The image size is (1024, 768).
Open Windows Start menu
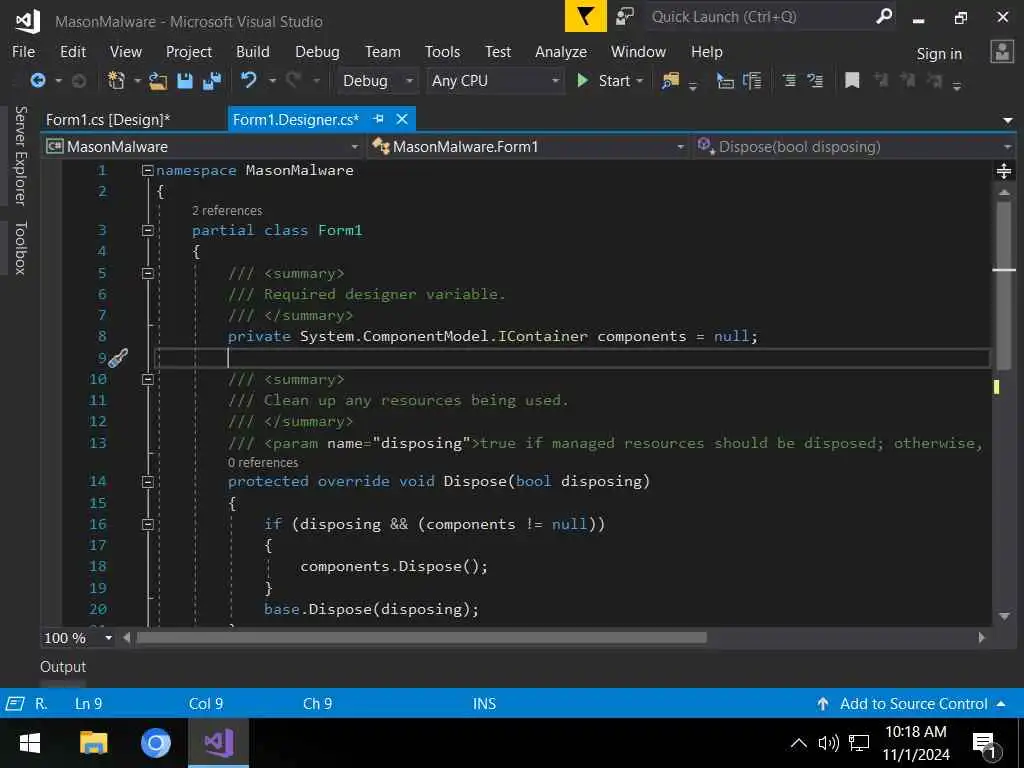pyautogui.click(x=30, y=743)
